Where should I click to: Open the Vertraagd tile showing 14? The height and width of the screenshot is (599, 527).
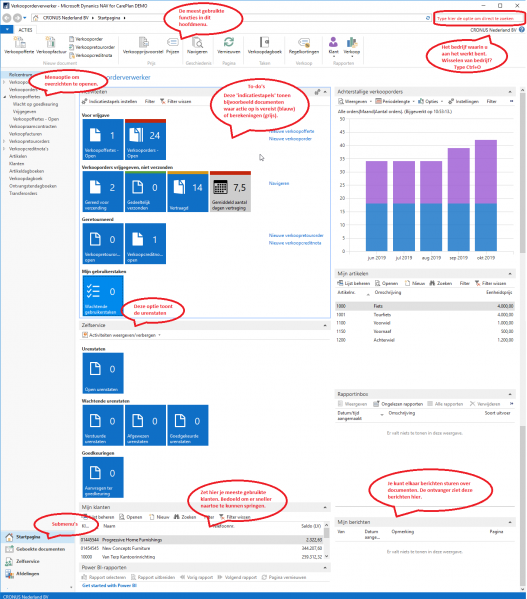[188, 191]
